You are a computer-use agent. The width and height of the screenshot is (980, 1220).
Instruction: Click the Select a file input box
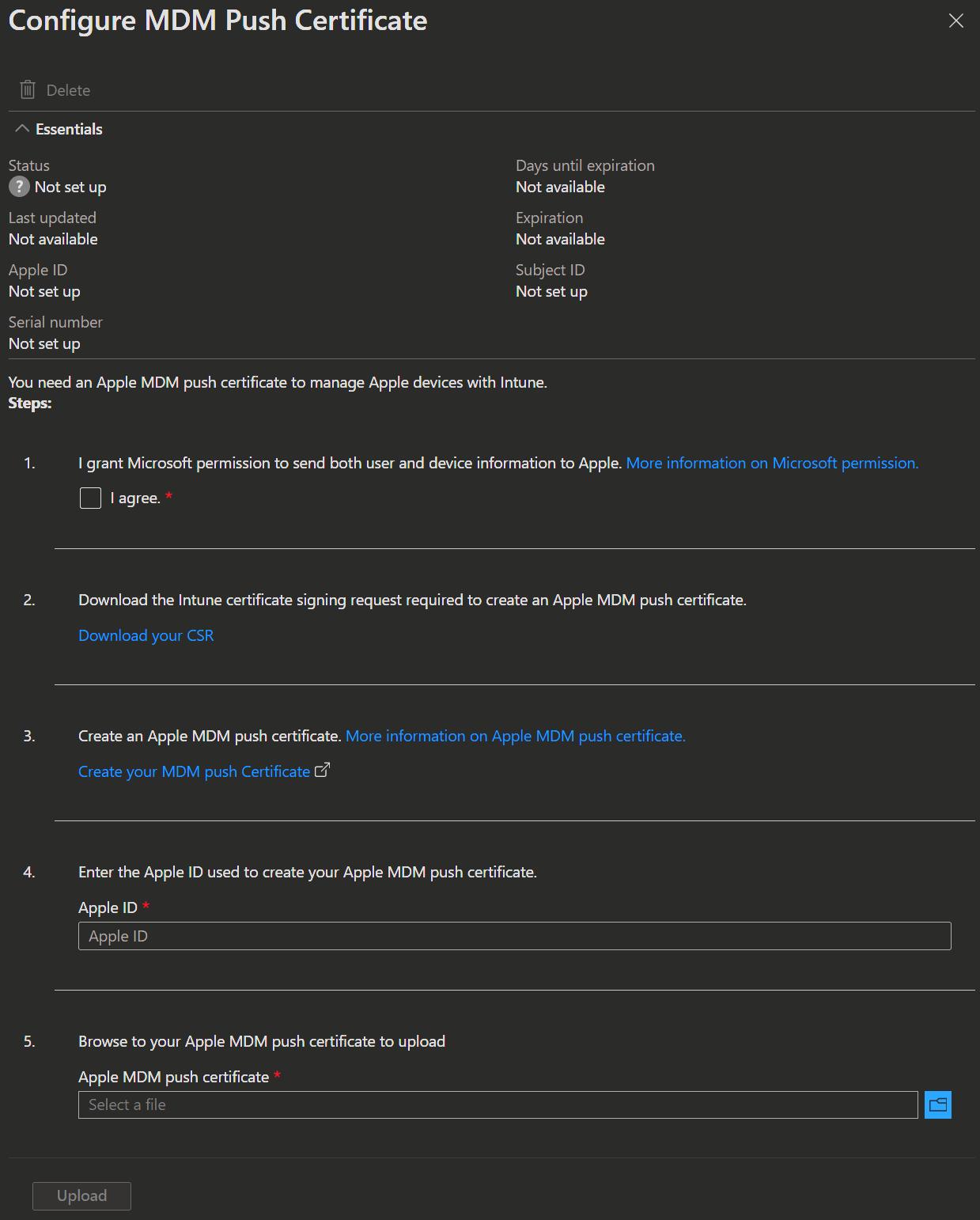point(498,1104)
